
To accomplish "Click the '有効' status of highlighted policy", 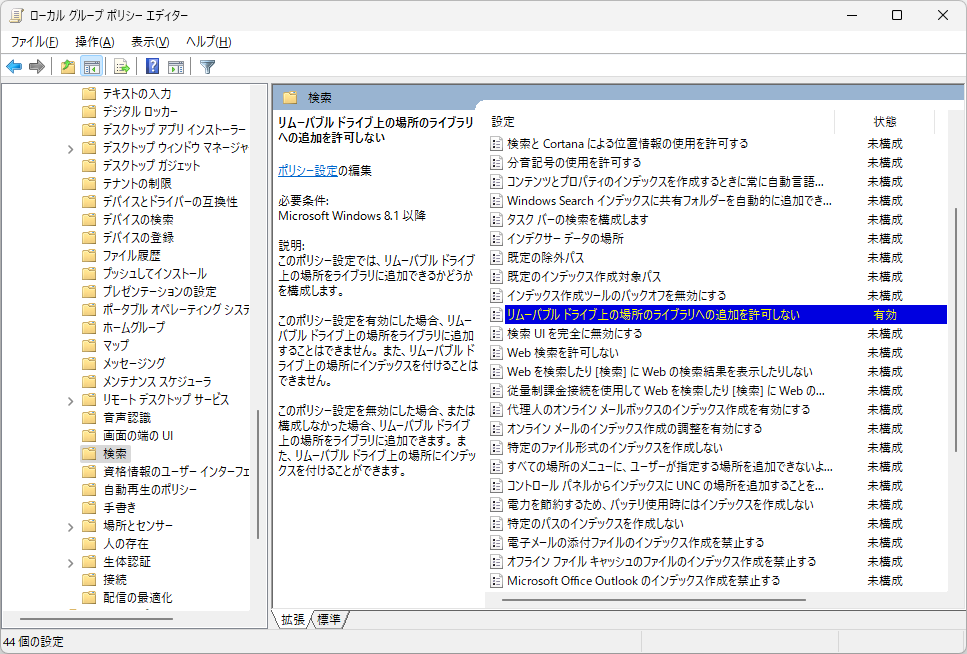I will pos(885,315).
